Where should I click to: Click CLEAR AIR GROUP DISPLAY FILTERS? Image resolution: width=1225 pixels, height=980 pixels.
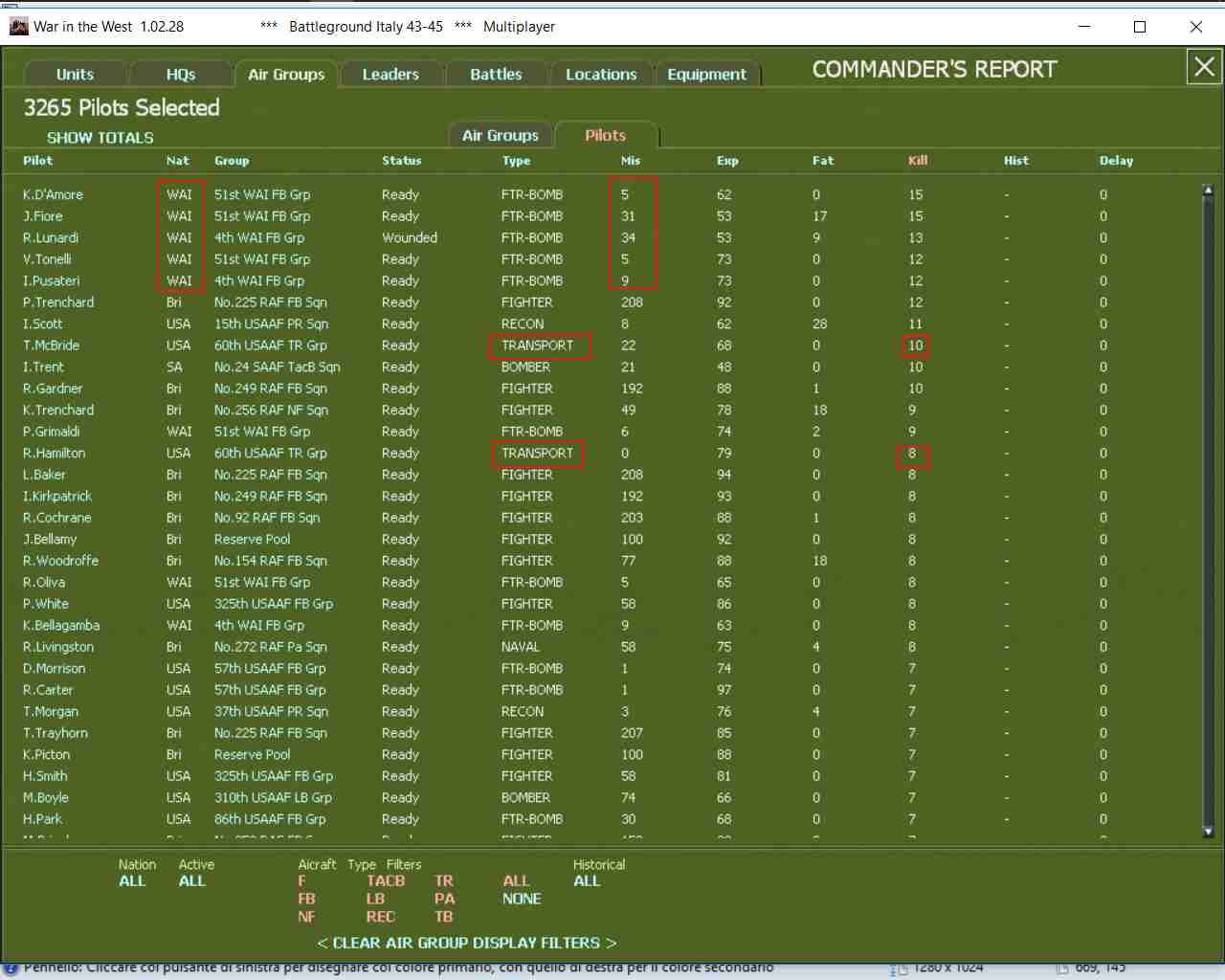pyautogui.click(x=467, y=943)
